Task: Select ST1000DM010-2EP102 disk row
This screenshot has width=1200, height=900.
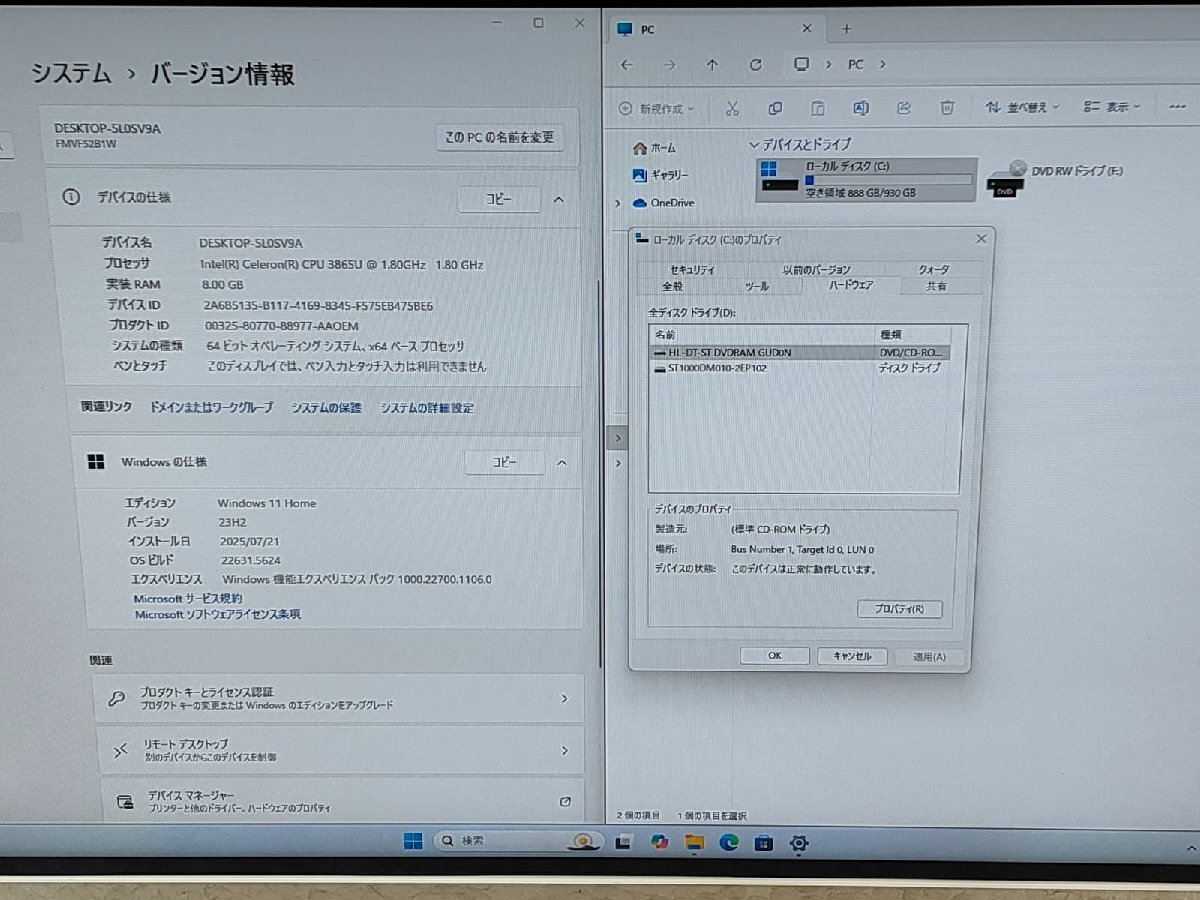Action: click(799, 368)
